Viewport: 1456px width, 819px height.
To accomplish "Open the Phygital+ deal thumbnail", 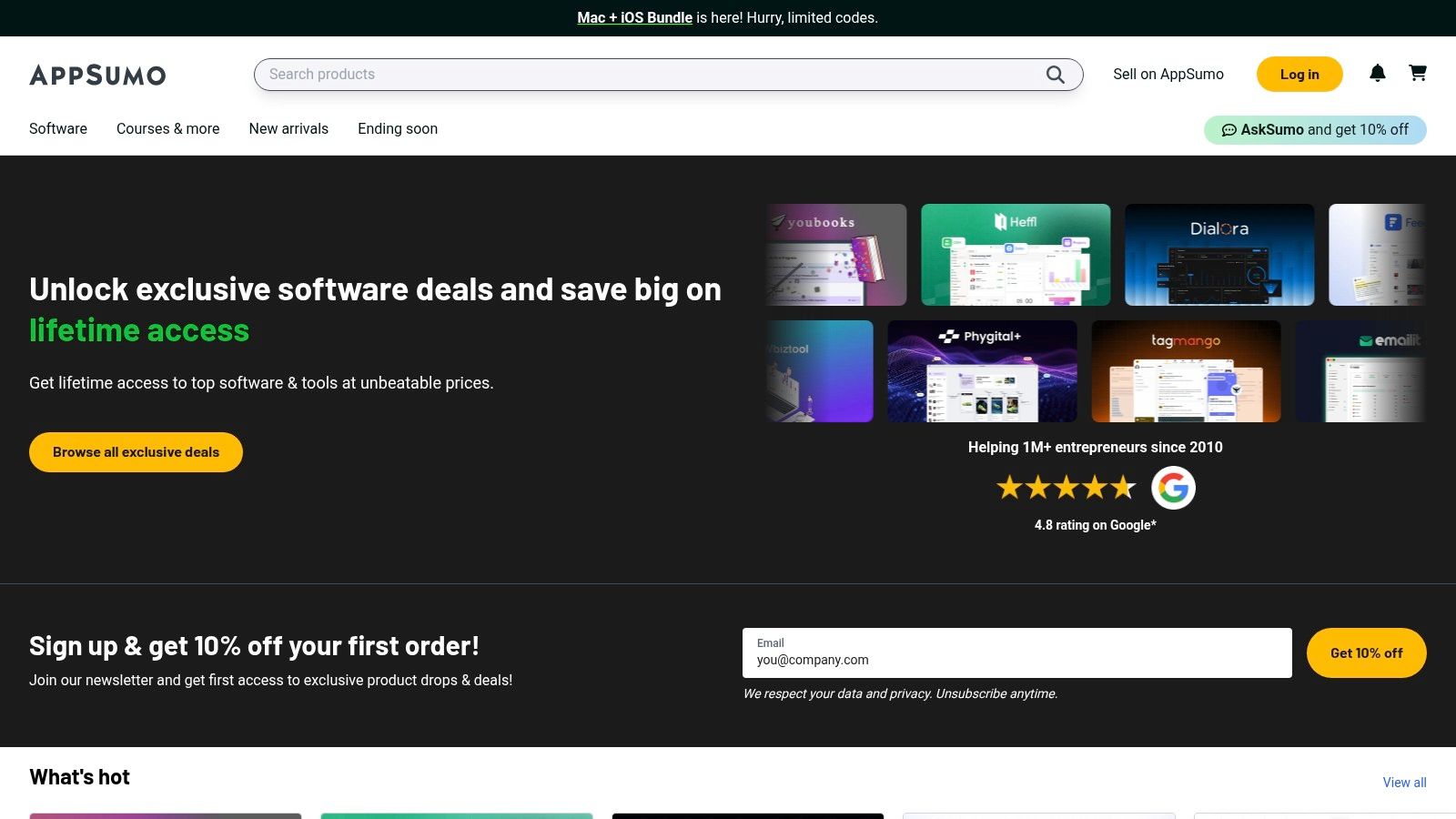I will click(x=982, y=371).
